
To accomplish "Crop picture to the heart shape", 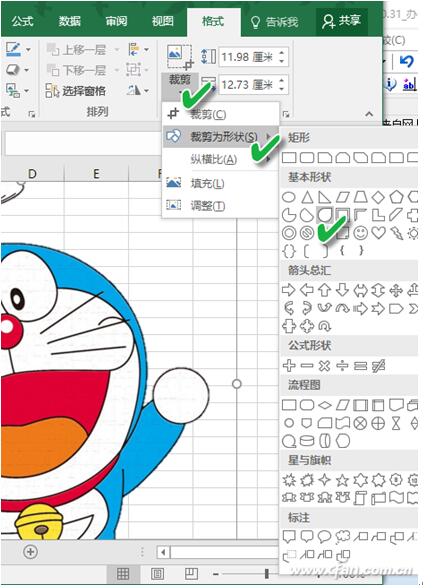I will coord(378,233).
